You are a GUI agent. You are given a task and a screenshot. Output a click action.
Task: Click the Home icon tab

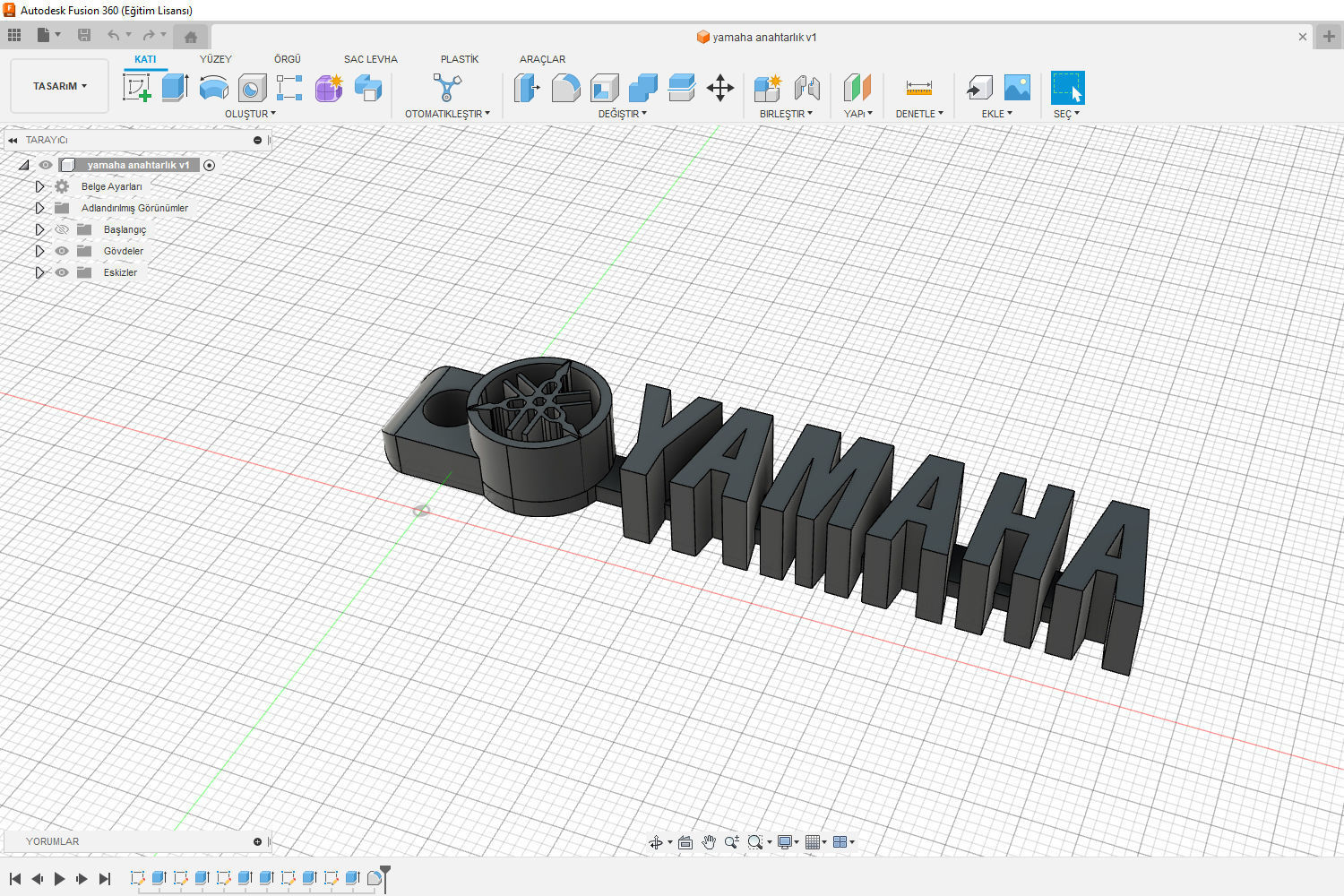click(190, 37)
